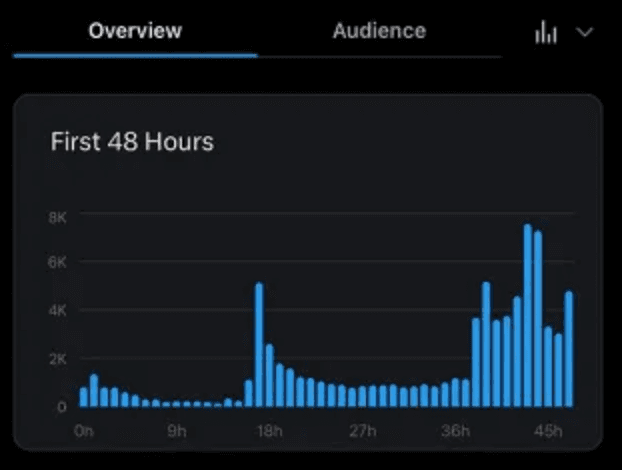
Task: Expand the chevron dropdown beside chart icon
Action: click(x=585, y=33)
